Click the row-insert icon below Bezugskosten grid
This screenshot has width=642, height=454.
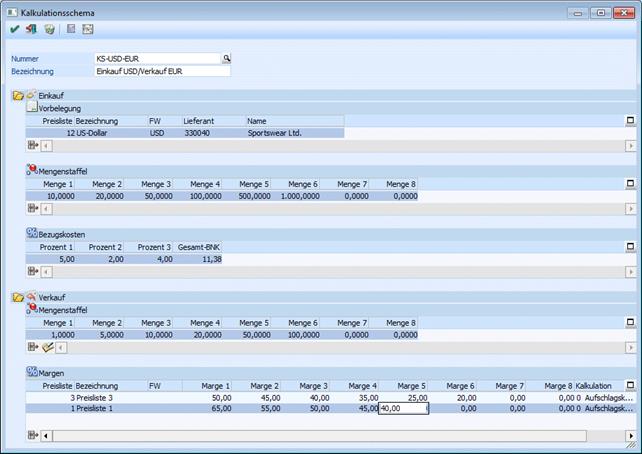pyautogui.click(x=32, y=271)
